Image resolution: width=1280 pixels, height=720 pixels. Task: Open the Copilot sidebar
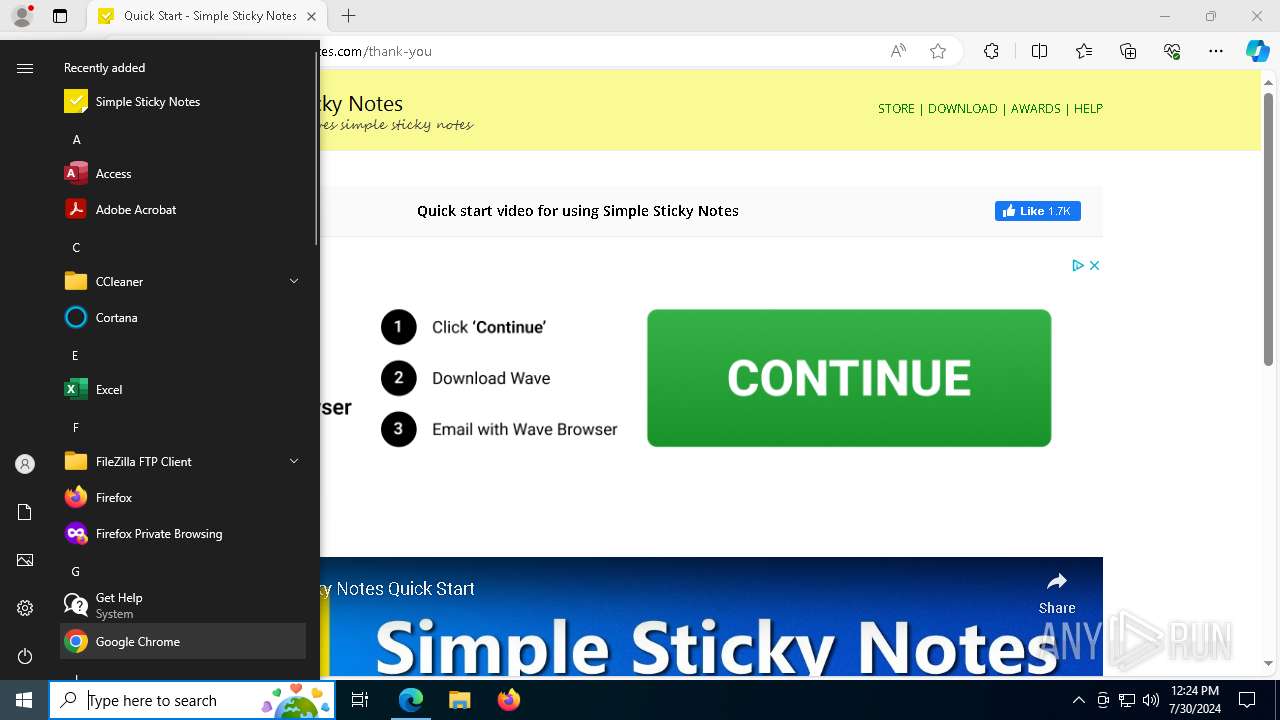tap(1257, 51)
